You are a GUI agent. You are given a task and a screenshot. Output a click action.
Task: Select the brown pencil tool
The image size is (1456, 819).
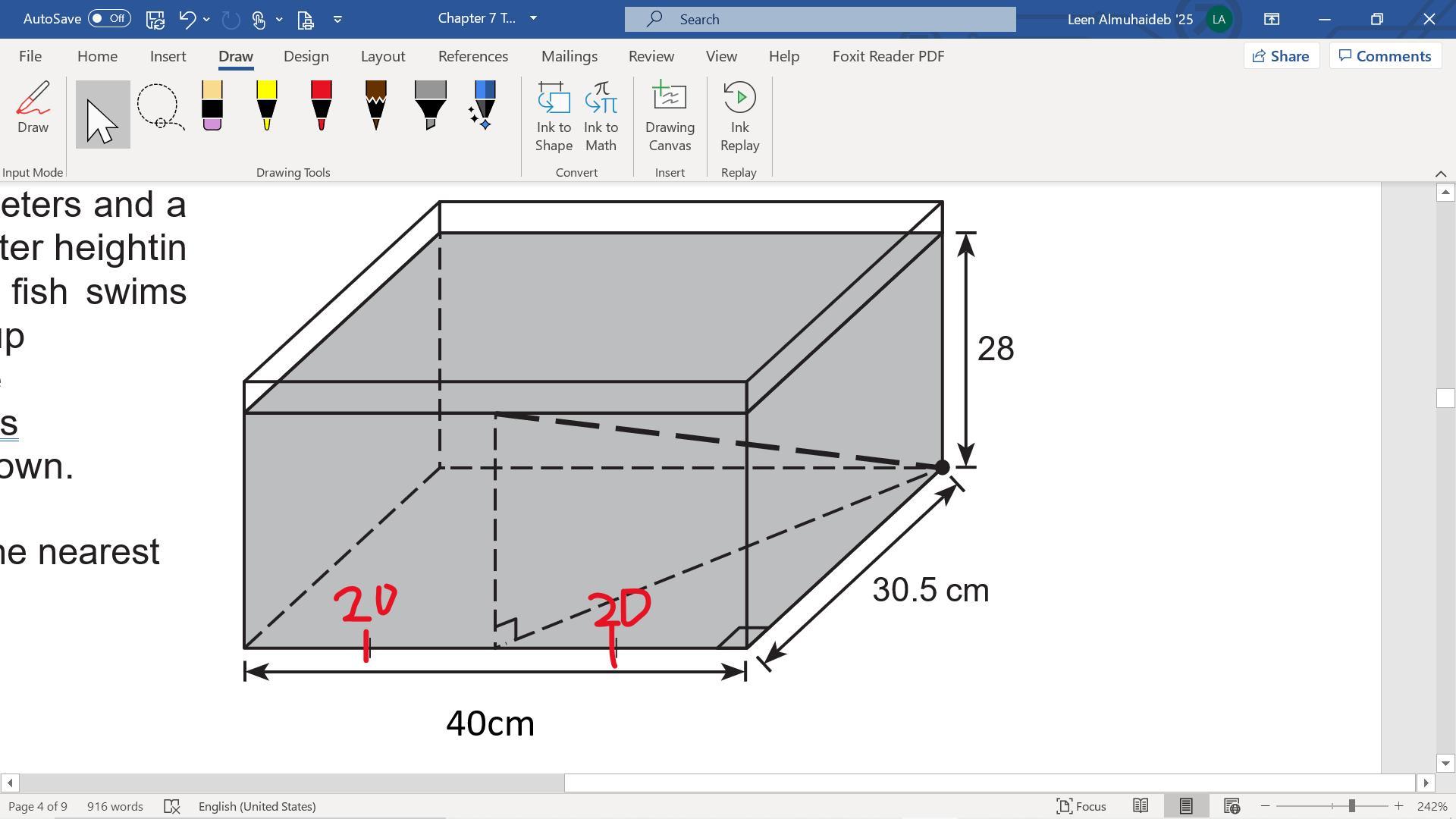point(375,105)
